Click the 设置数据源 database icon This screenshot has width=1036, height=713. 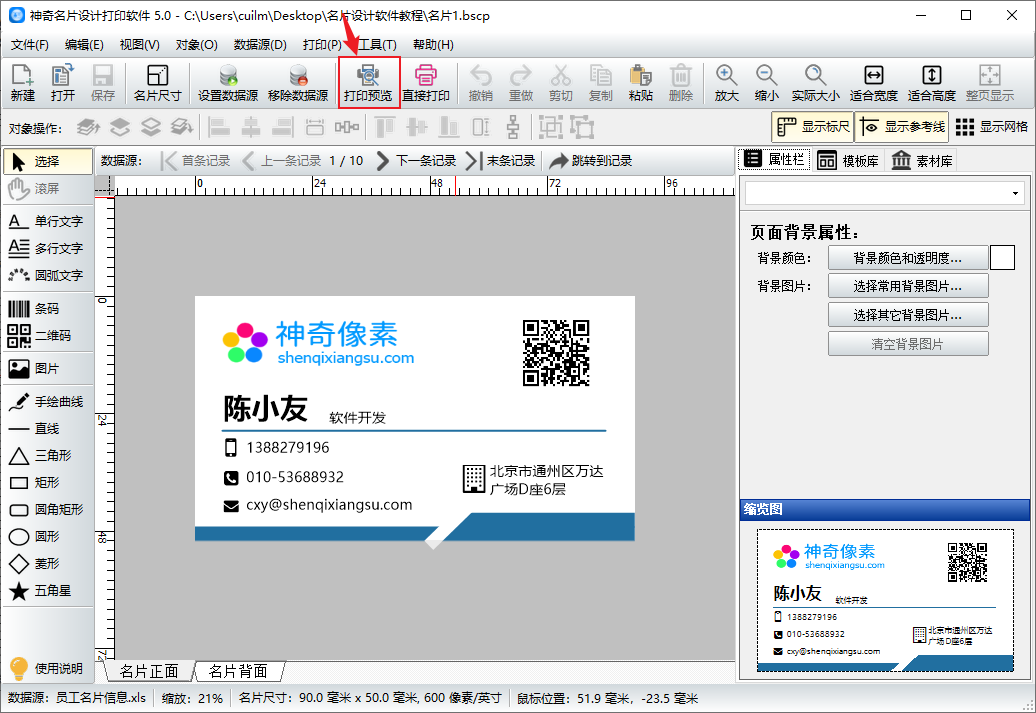tap(228, 83)
